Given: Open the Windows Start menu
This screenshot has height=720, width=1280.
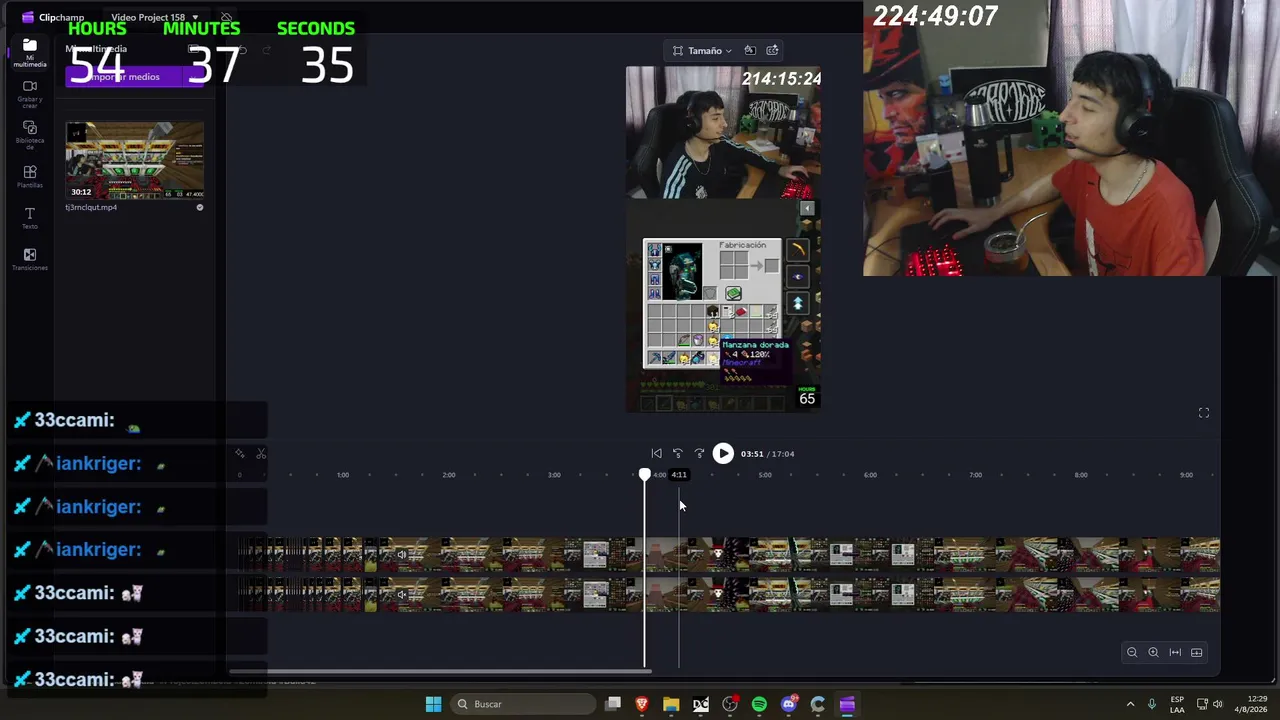Looking at the screenshot, I should (433, 704).
